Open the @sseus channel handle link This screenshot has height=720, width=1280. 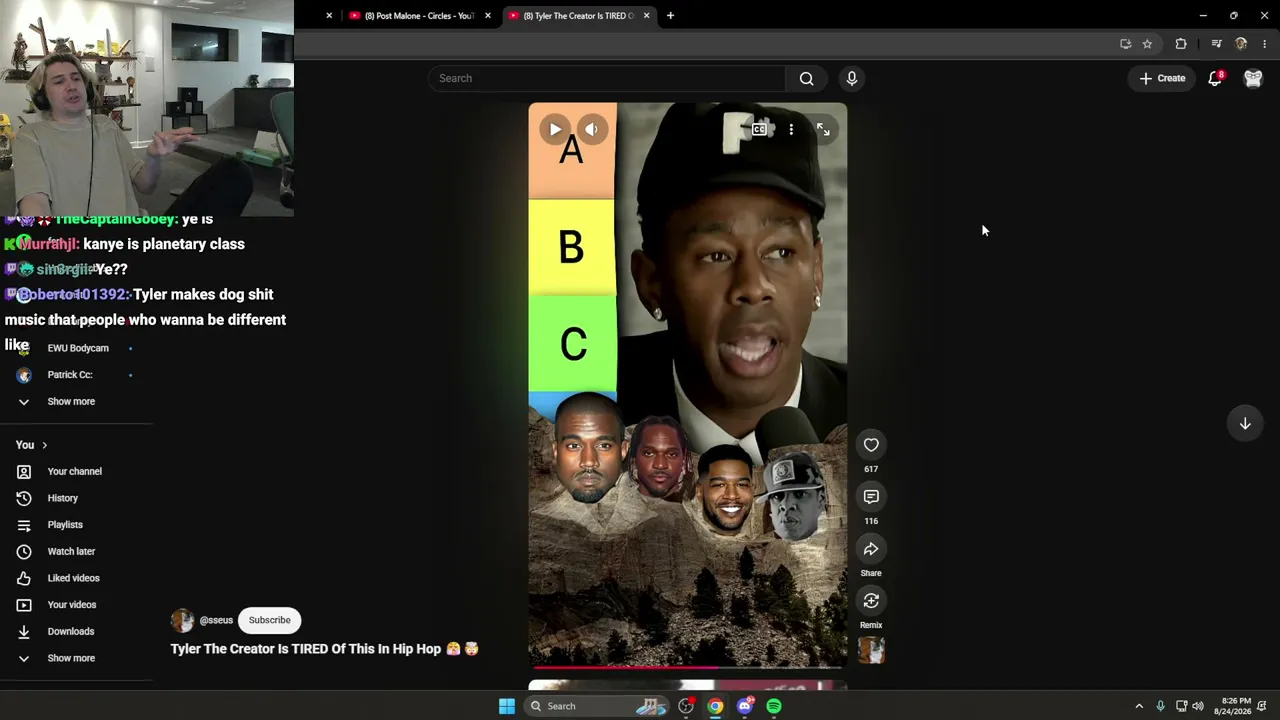216,620
